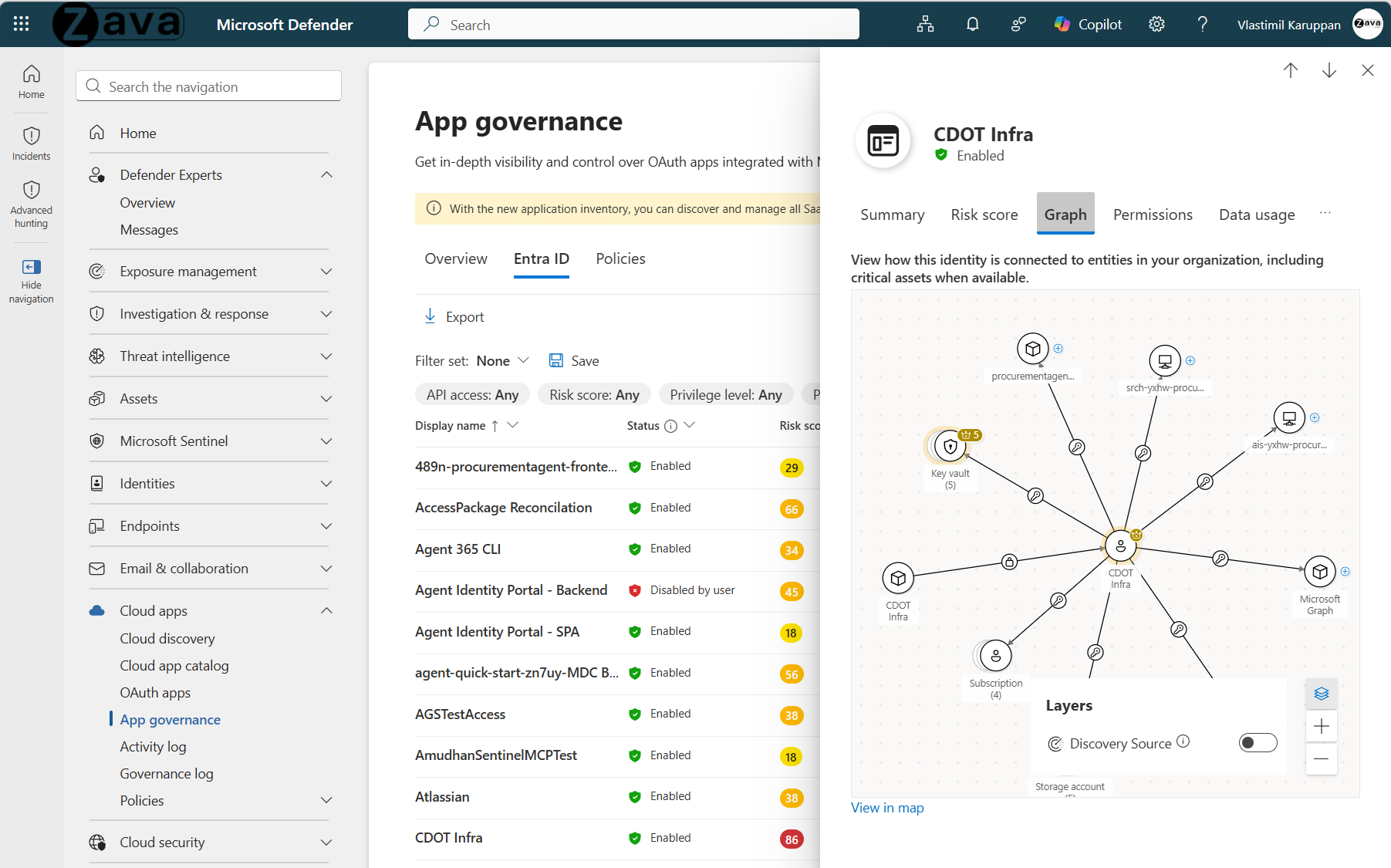Show the Status column info tooltip
Image resolution: width=1391 pixels, height=868 pixels.
[670, 426]
